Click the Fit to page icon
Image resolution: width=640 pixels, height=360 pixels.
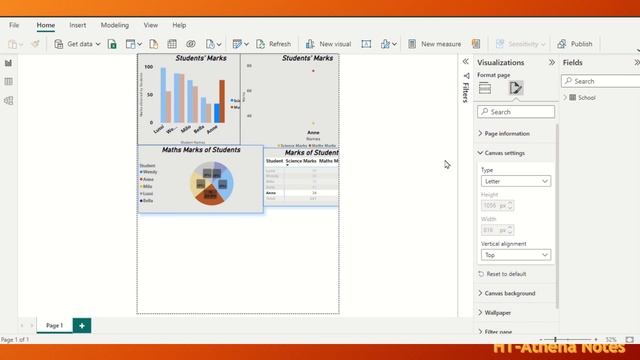point(629,340)
